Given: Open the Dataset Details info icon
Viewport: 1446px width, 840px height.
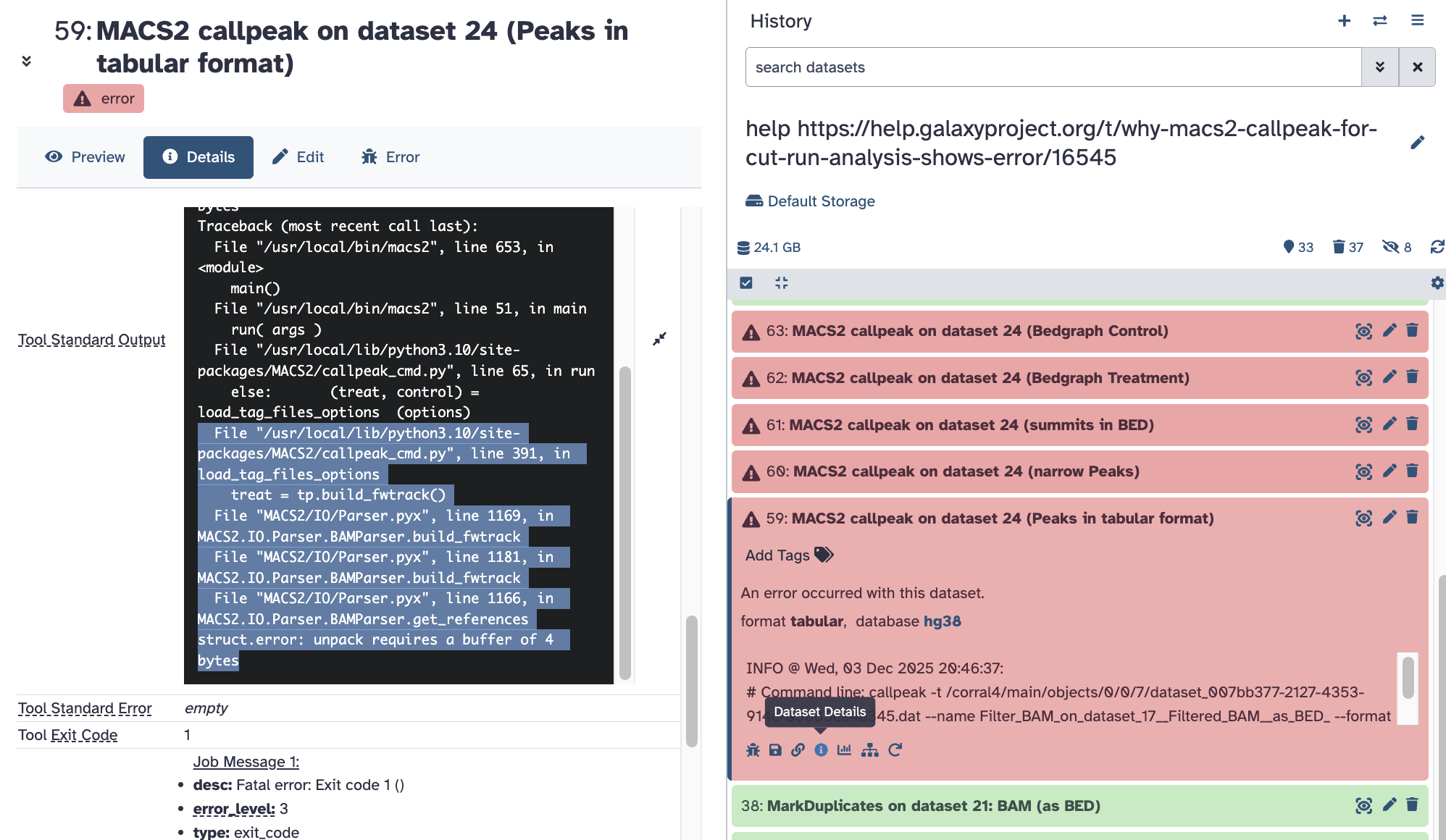Looking at the screenshot, I should (x=821, y=750).
